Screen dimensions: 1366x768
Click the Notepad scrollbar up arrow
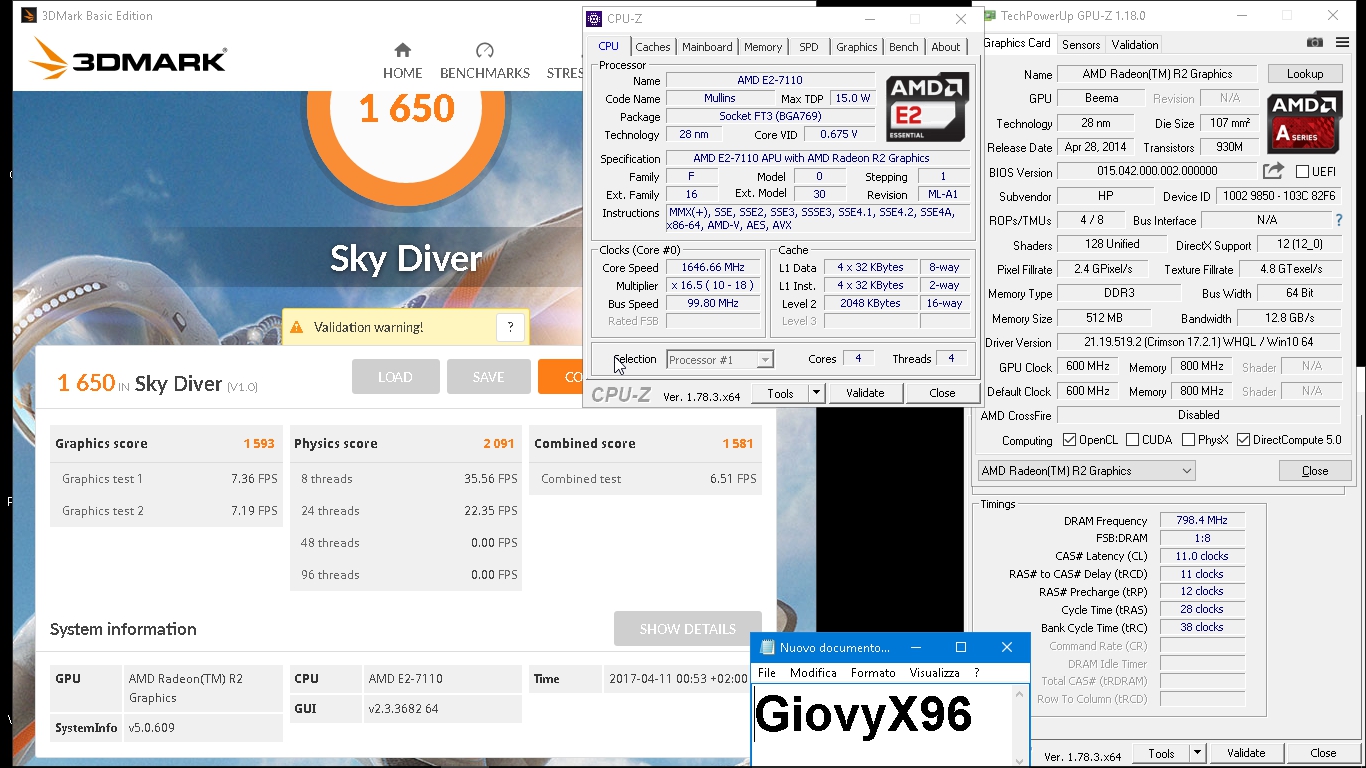1020,694
